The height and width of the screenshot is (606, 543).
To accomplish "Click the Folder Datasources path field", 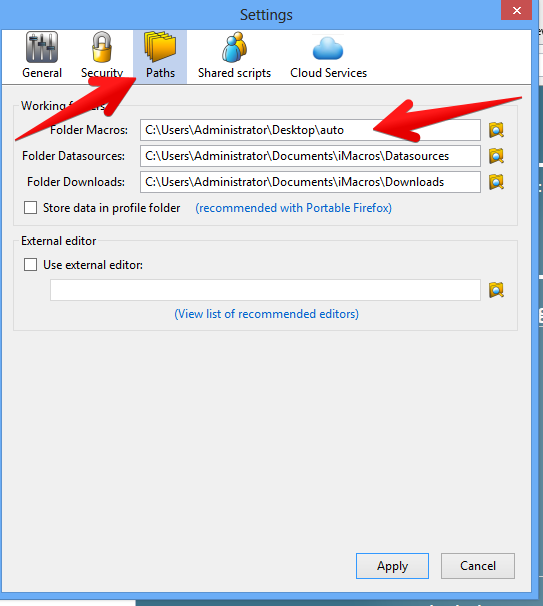I will click(310, 156).
